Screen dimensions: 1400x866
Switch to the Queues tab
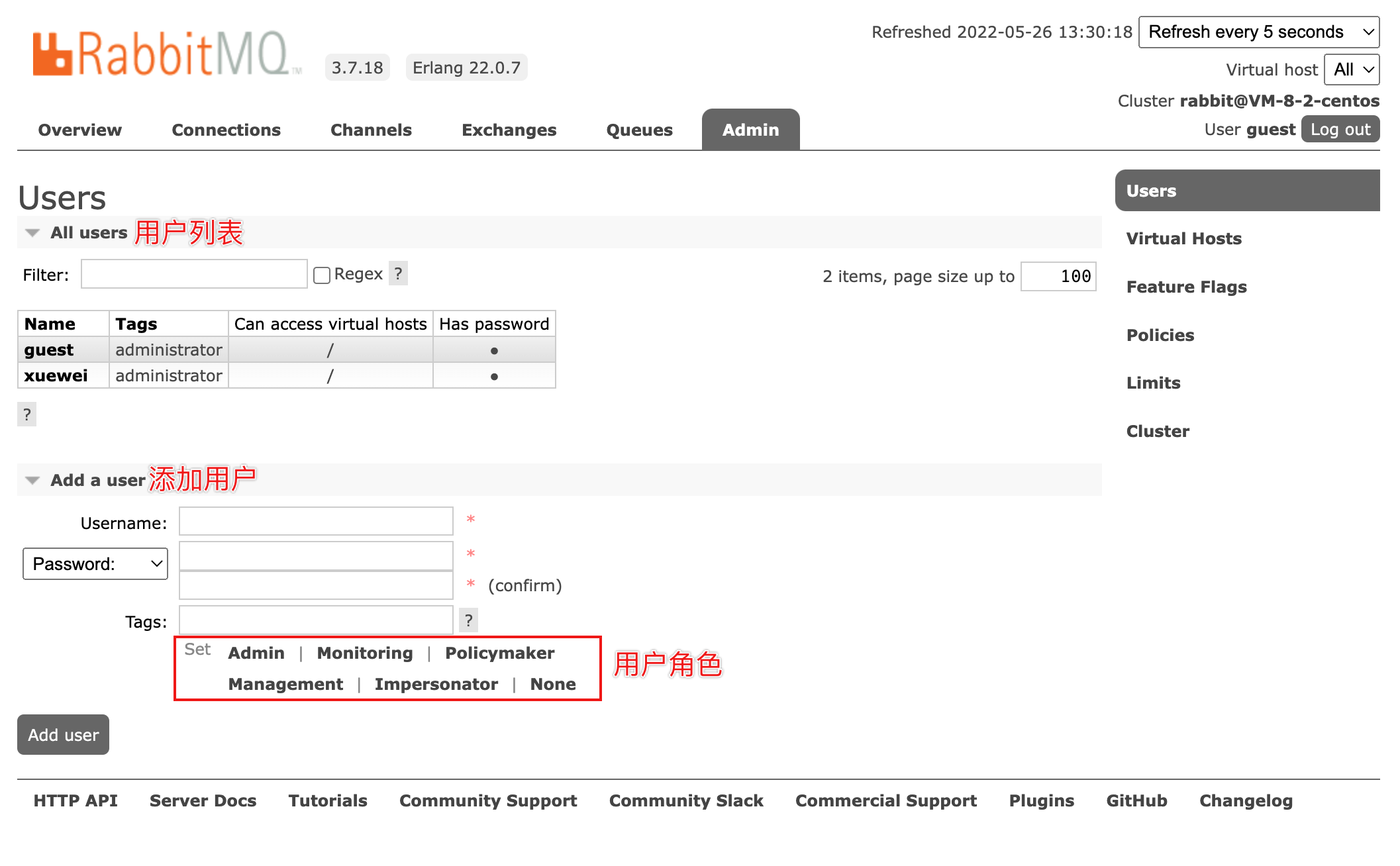tap(638, 130)
